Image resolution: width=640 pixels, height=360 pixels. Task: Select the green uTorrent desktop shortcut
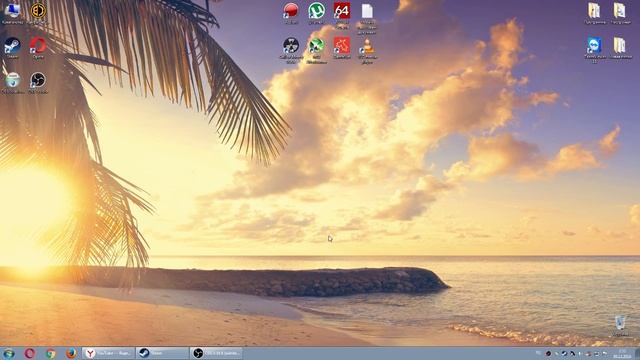tap(316, 13)
